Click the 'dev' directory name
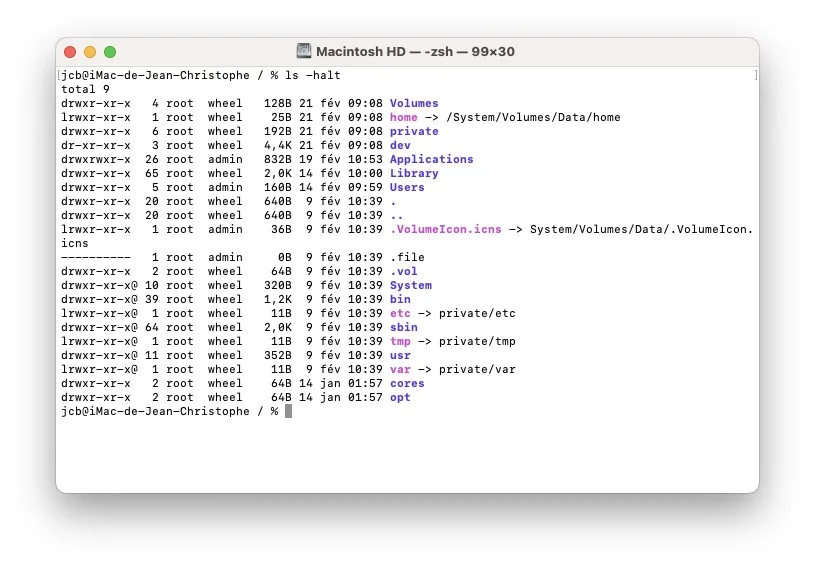 (400, 146)
